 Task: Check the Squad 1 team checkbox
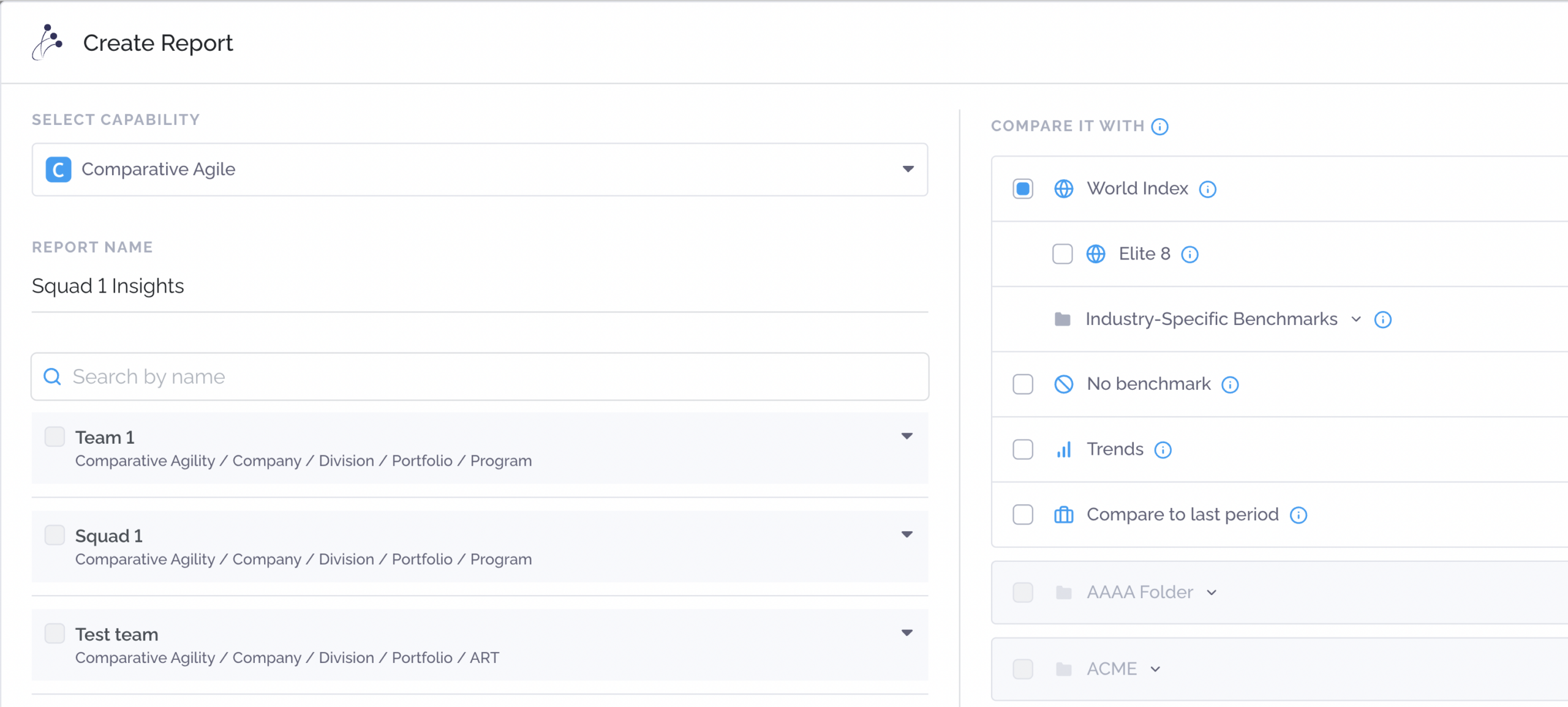pos(55,535)
